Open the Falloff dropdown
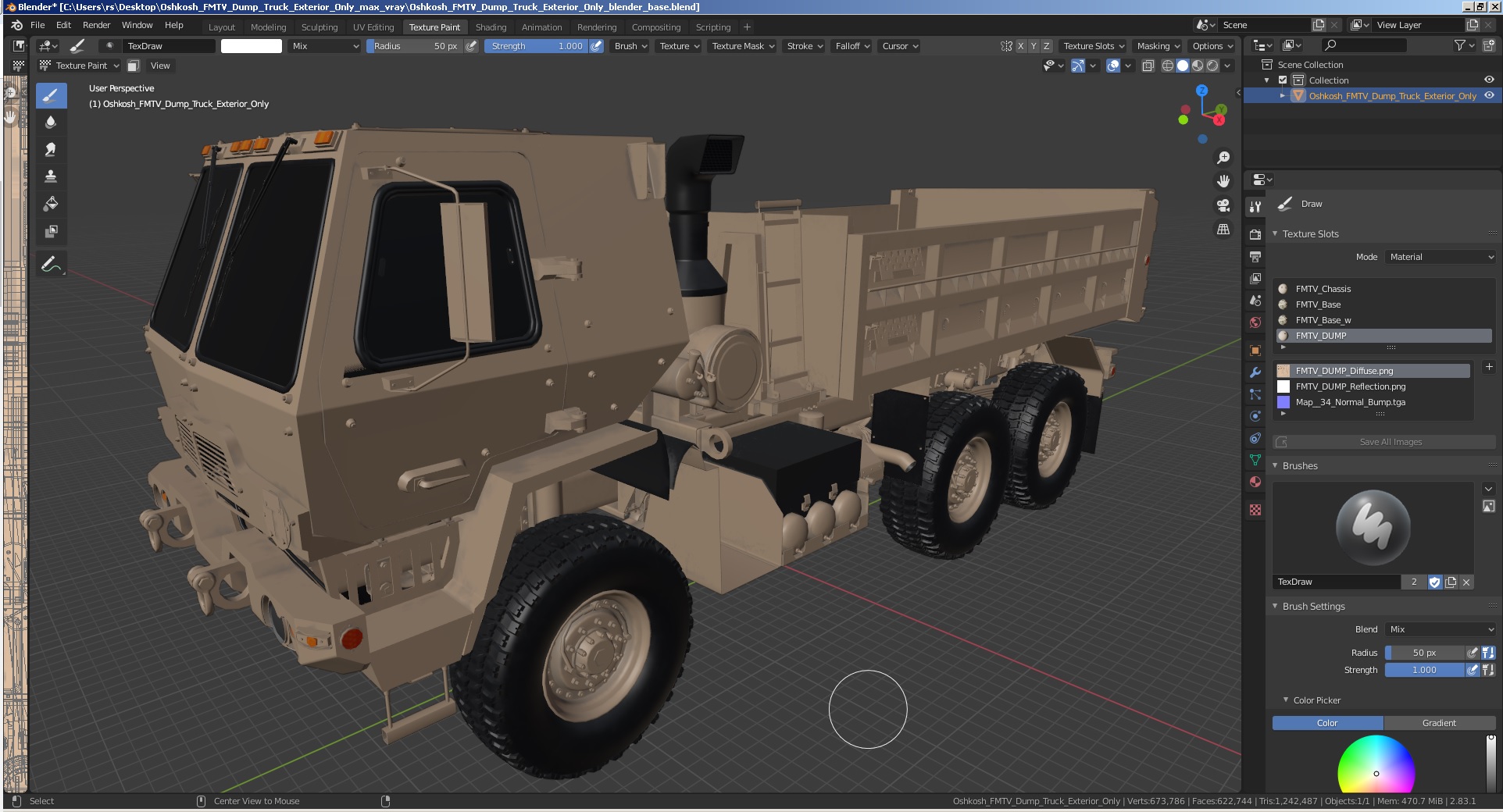The height and width of the screenshot is (812, 1503). point(852,46)
